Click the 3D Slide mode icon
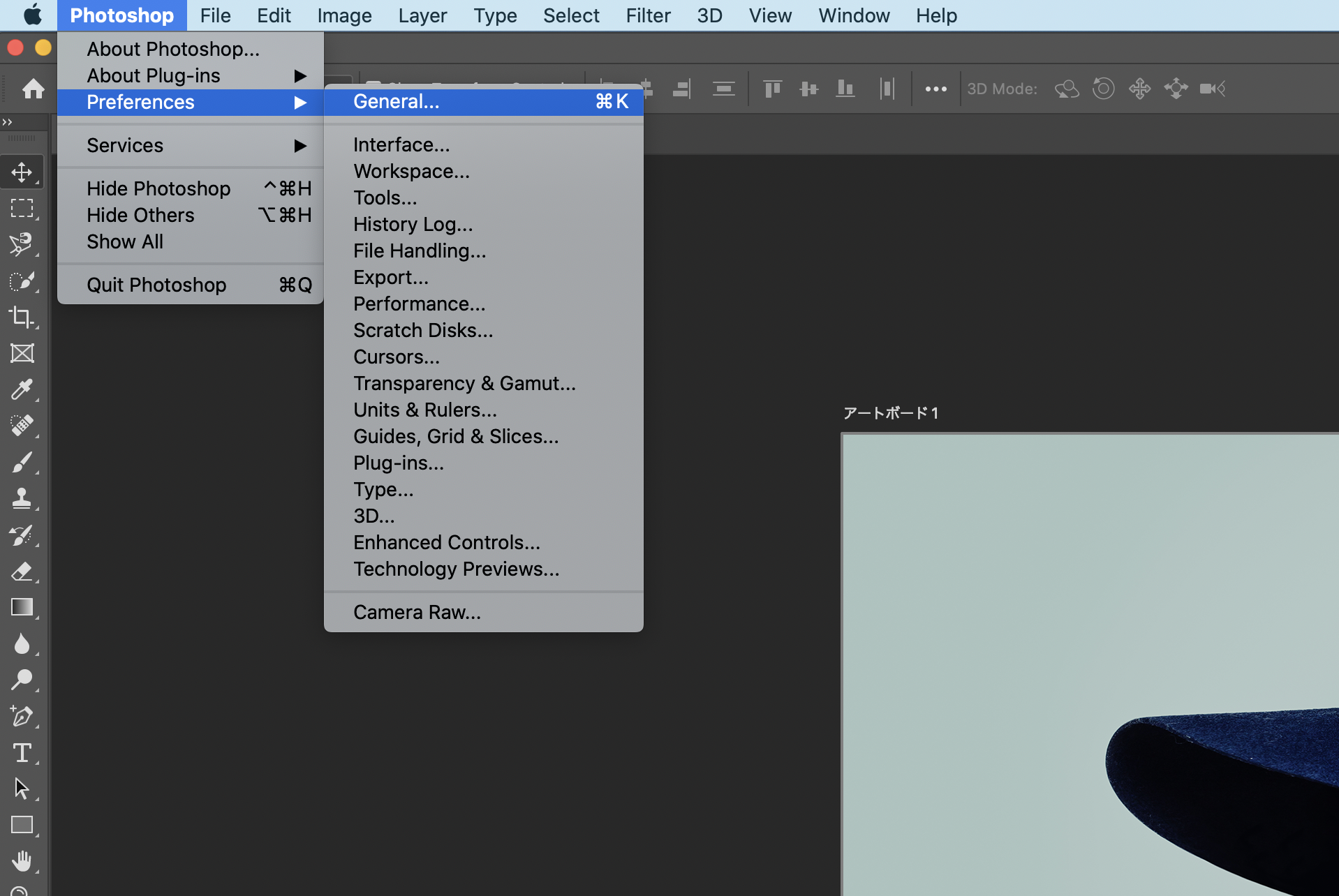This screenshot has width=1339, height=896. click(1176, 89)
